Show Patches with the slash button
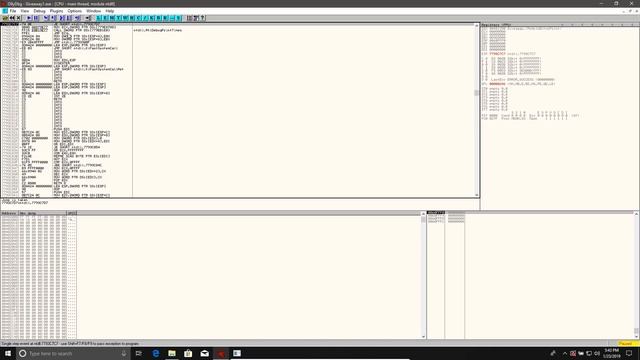Viewport: 640px width, 360px height. click(145, 18)
